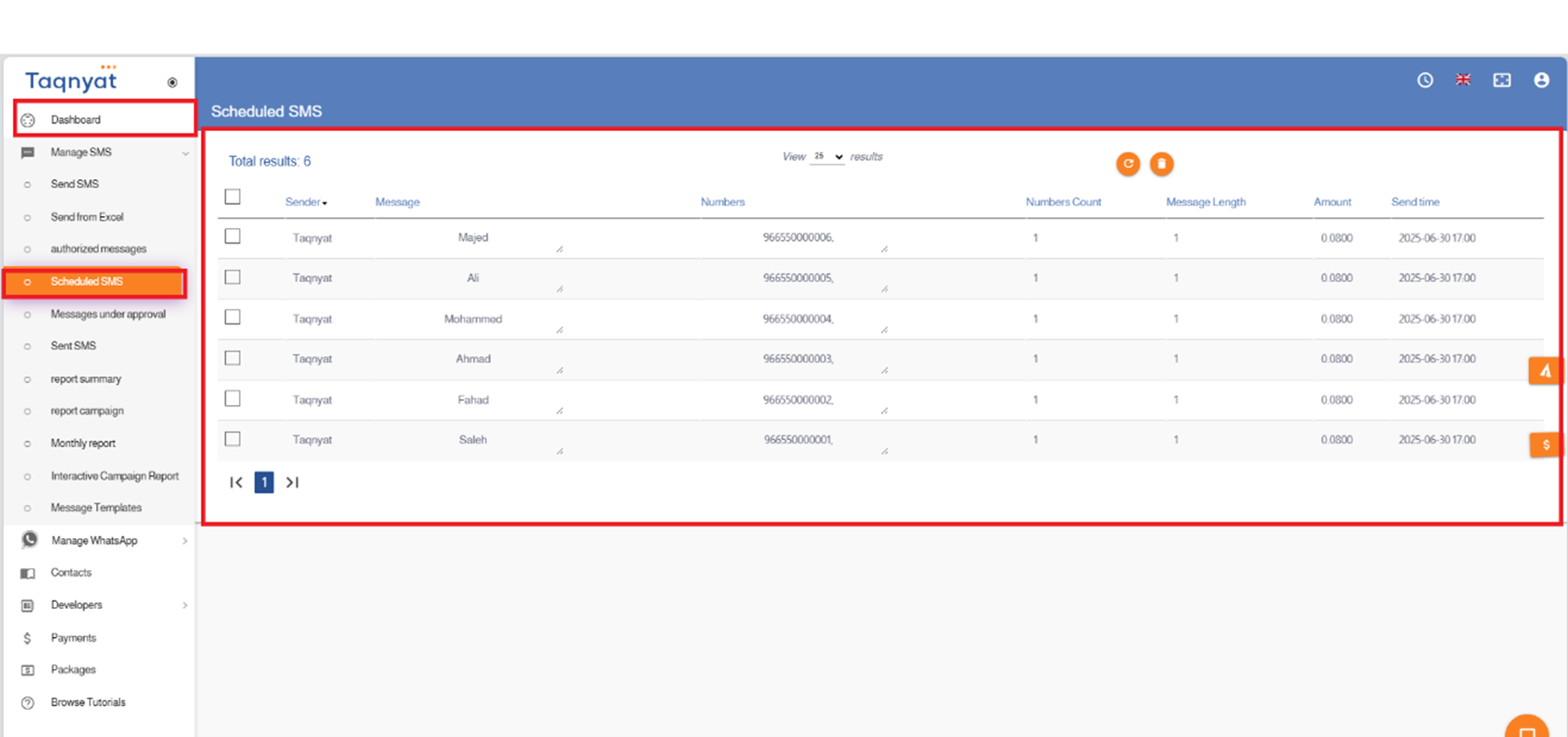
Task: Click the 966550000006 numbers text box
Action: (x=799, y=238)
